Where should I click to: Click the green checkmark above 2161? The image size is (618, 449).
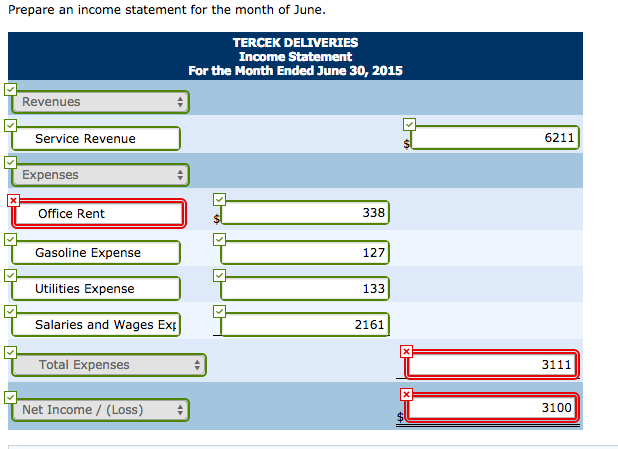pos(220,311)
